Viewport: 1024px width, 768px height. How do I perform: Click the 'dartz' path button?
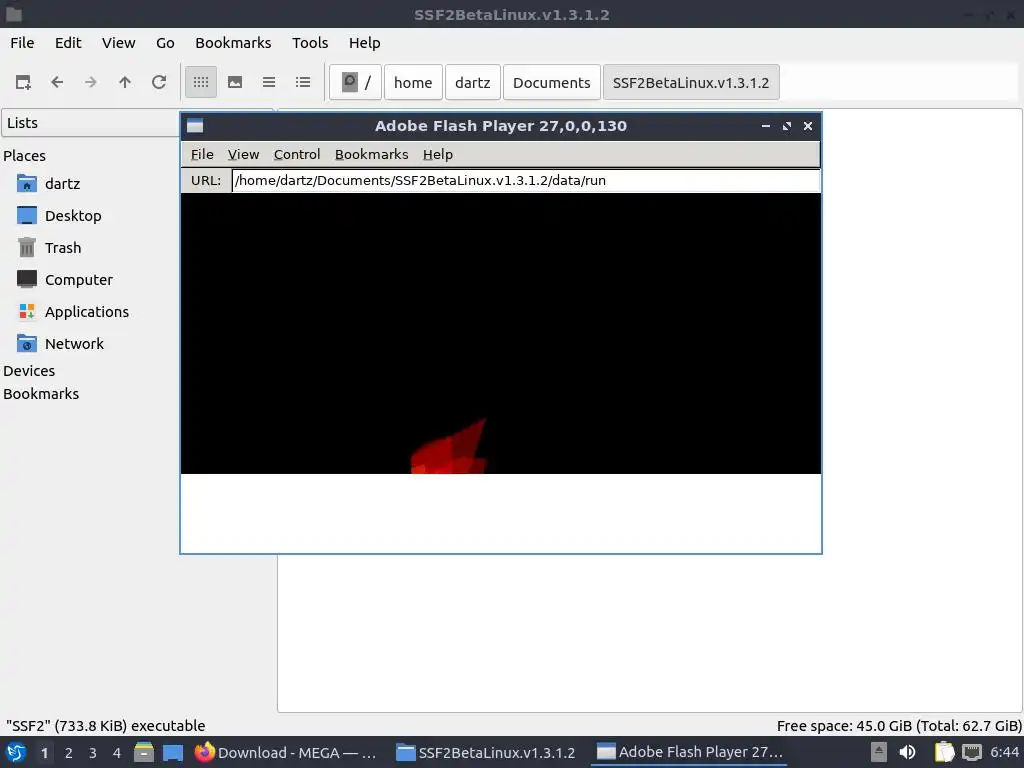tap(473, 82)
